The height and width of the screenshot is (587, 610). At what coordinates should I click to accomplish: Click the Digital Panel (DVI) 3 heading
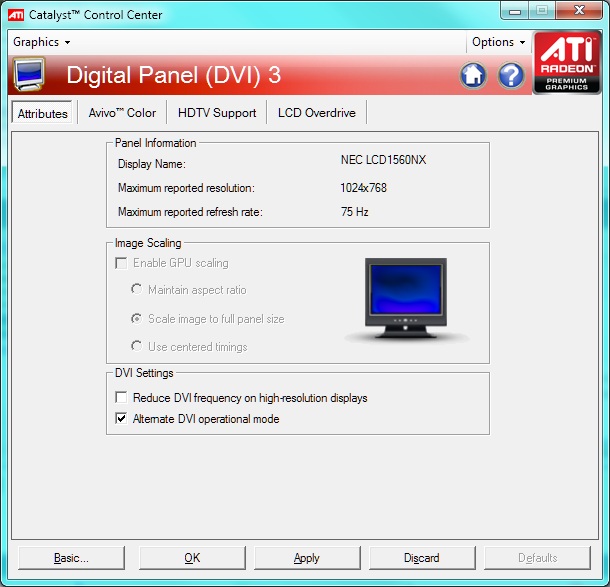(174, 75)
